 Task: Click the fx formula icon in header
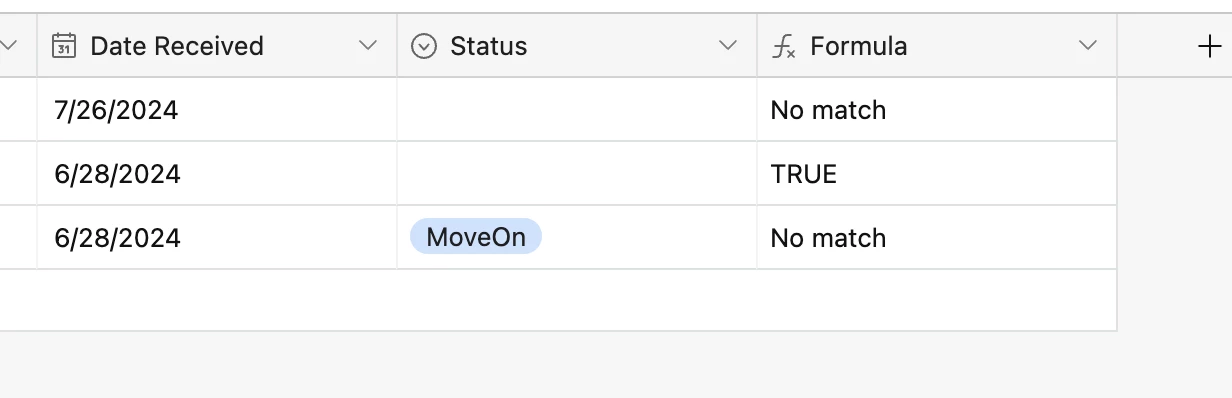coord(784,46)
